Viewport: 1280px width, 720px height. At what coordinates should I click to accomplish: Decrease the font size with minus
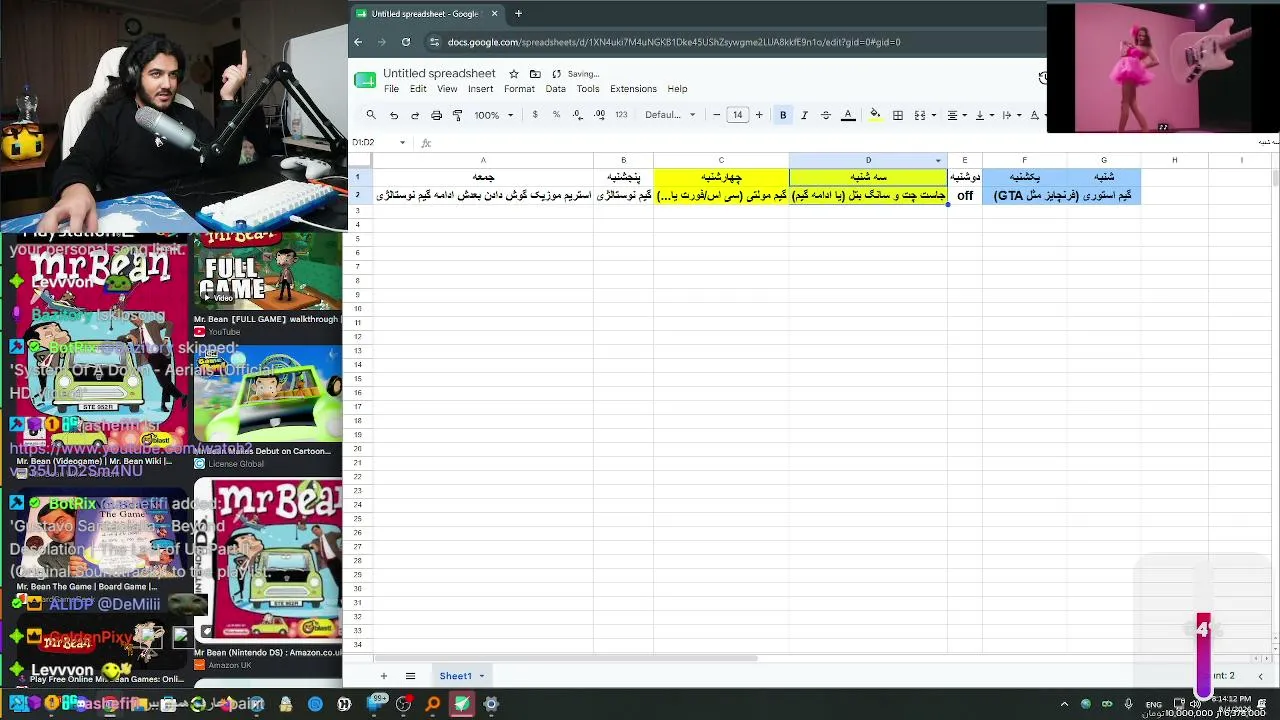click(x=716, y=115)
